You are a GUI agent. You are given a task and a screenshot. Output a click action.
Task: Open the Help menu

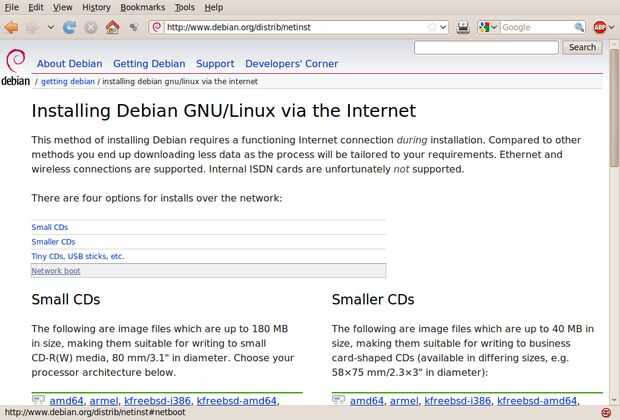214,7
